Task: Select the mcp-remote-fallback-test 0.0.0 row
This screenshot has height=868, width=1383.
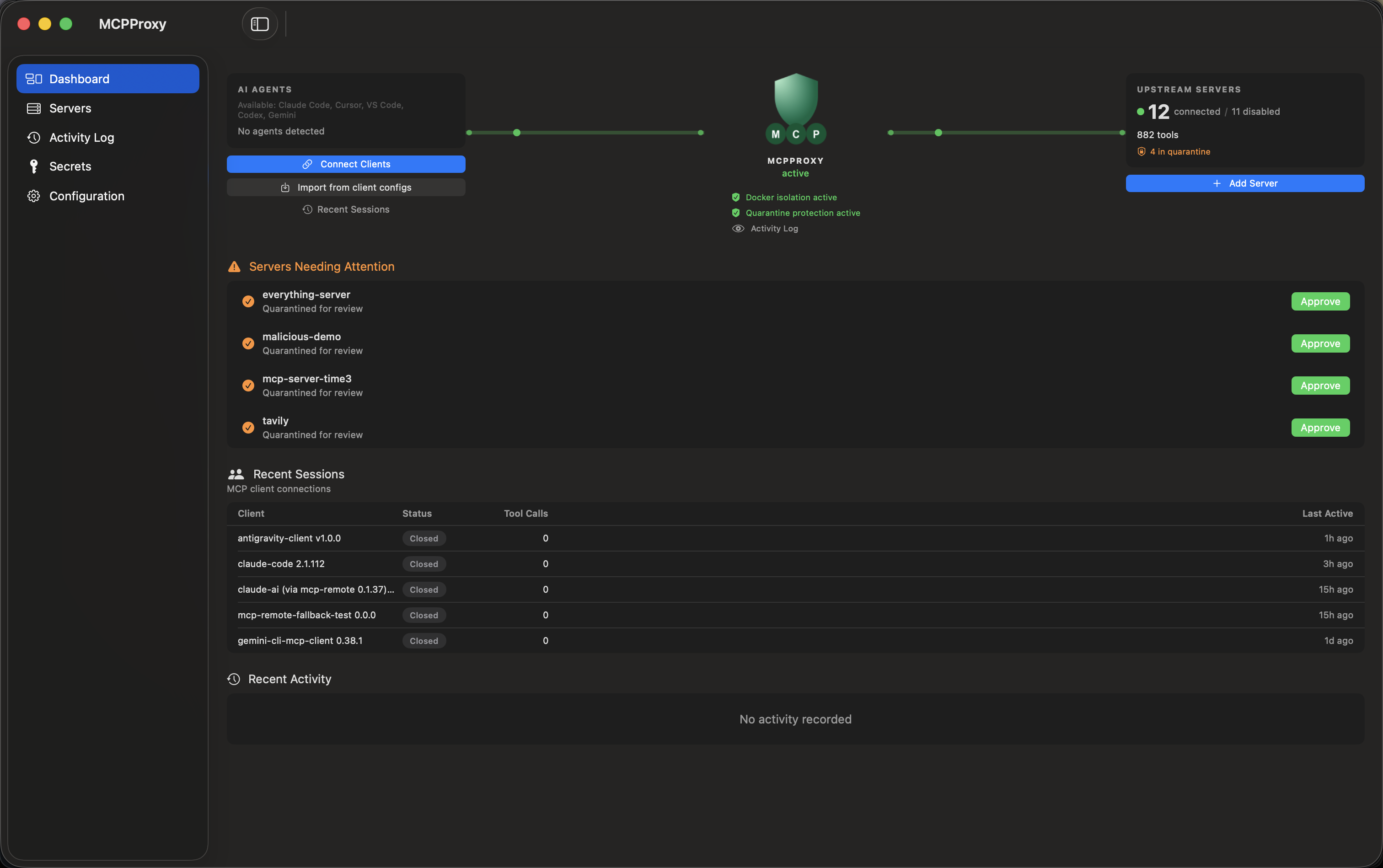Action: click(795, 615)
